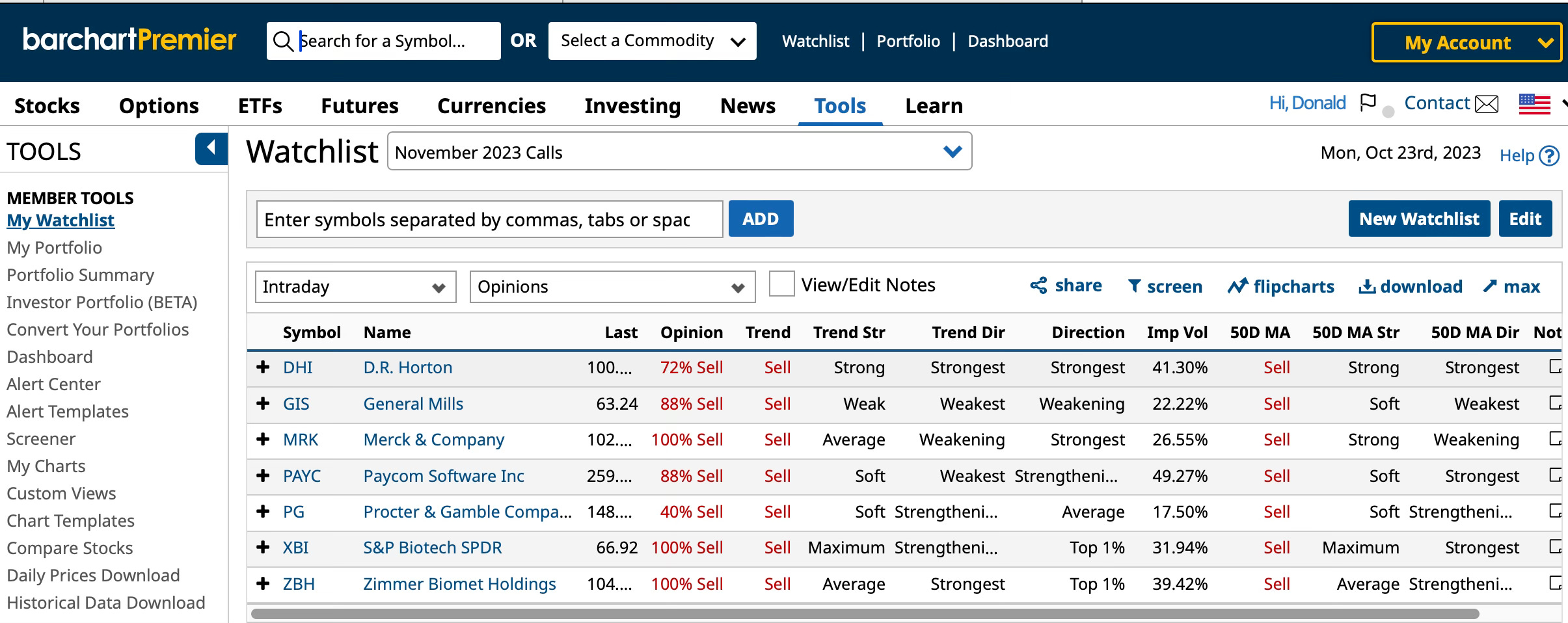Collapse the TOOLS sidebar arrow
1568x623 pixels.
click(x=211, y=149)
